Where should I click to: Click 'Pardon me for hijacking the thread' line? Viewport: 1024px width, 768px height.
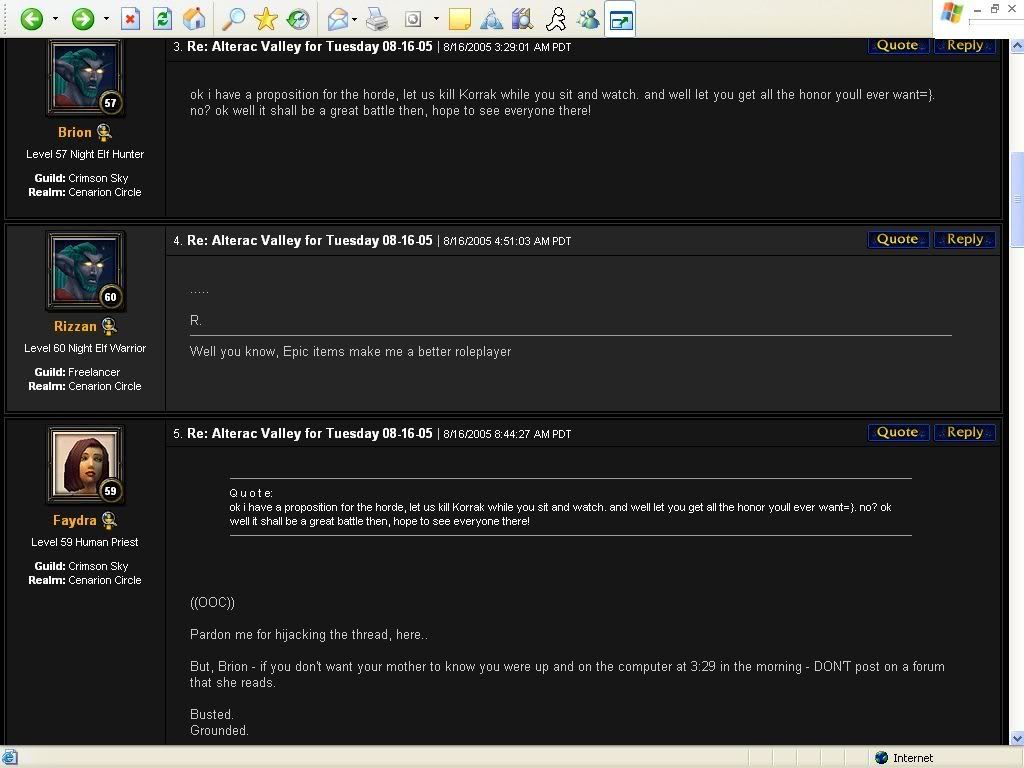tap(308, 635)
